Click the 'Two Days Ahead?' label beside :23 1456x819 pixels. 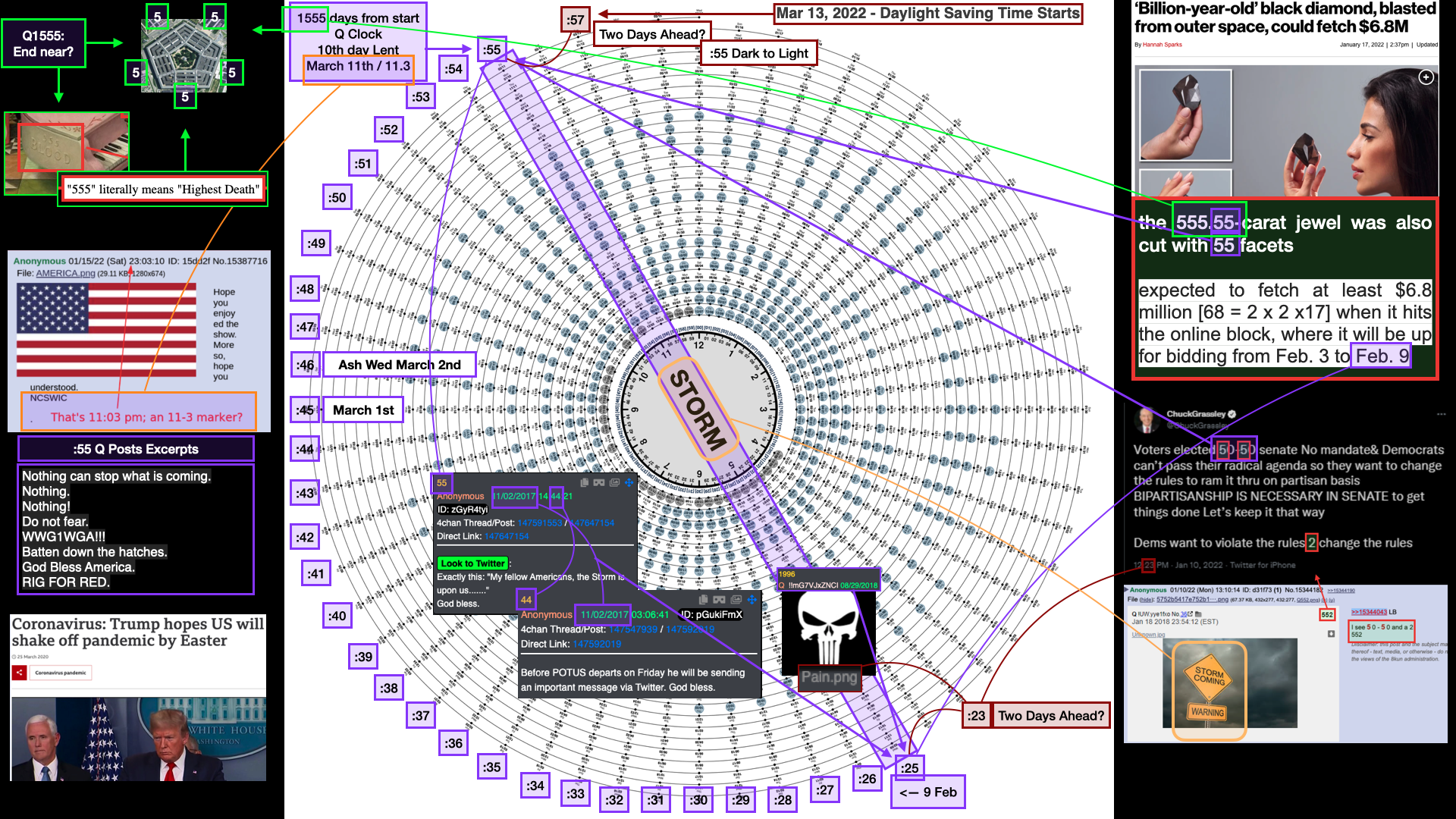(x=1051, y=716)
